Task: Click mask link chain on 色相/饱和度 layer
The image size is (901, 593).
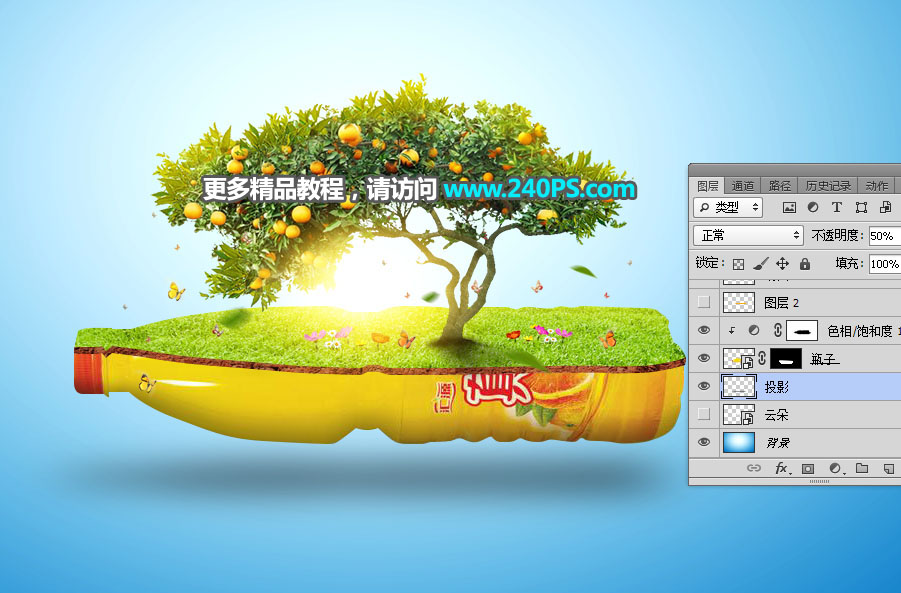Action: [x=777, y=330]
